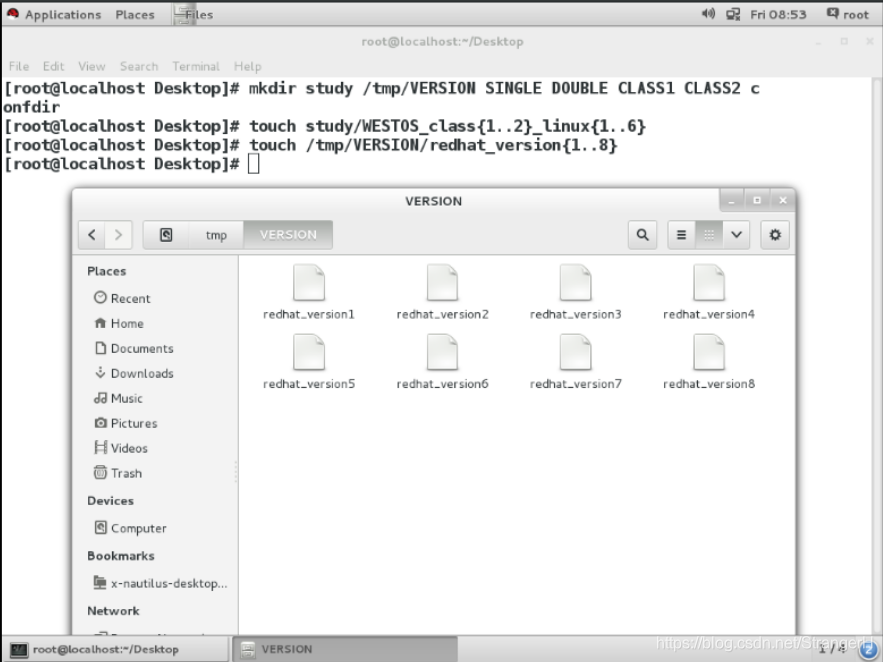Open Downloads in sidebar
The width and height of the screenshot is (883, 662).
[134, 373]
